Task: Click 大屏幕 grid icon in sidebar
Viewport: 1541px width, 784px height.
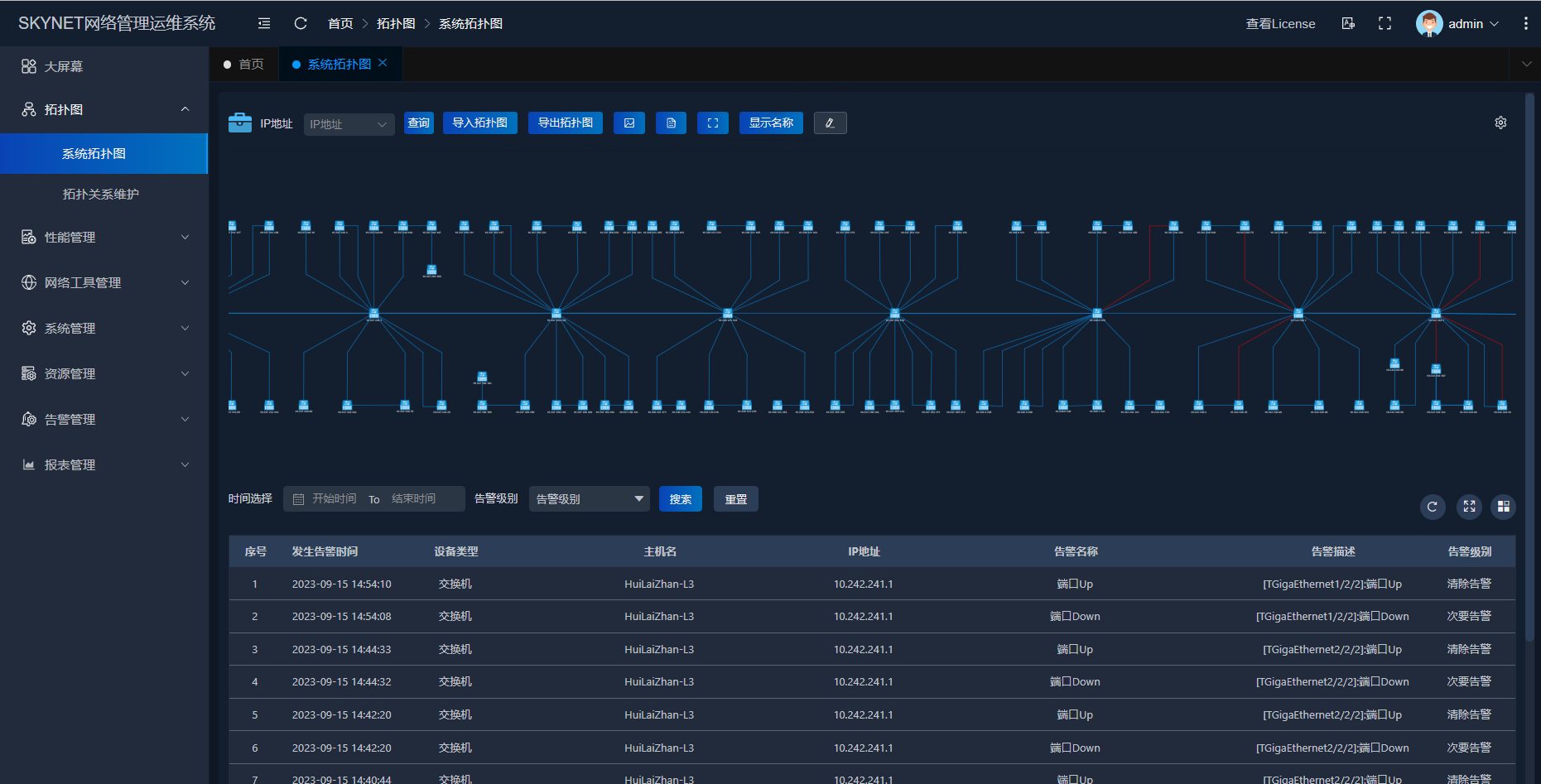Action: (x=29, y=66)
